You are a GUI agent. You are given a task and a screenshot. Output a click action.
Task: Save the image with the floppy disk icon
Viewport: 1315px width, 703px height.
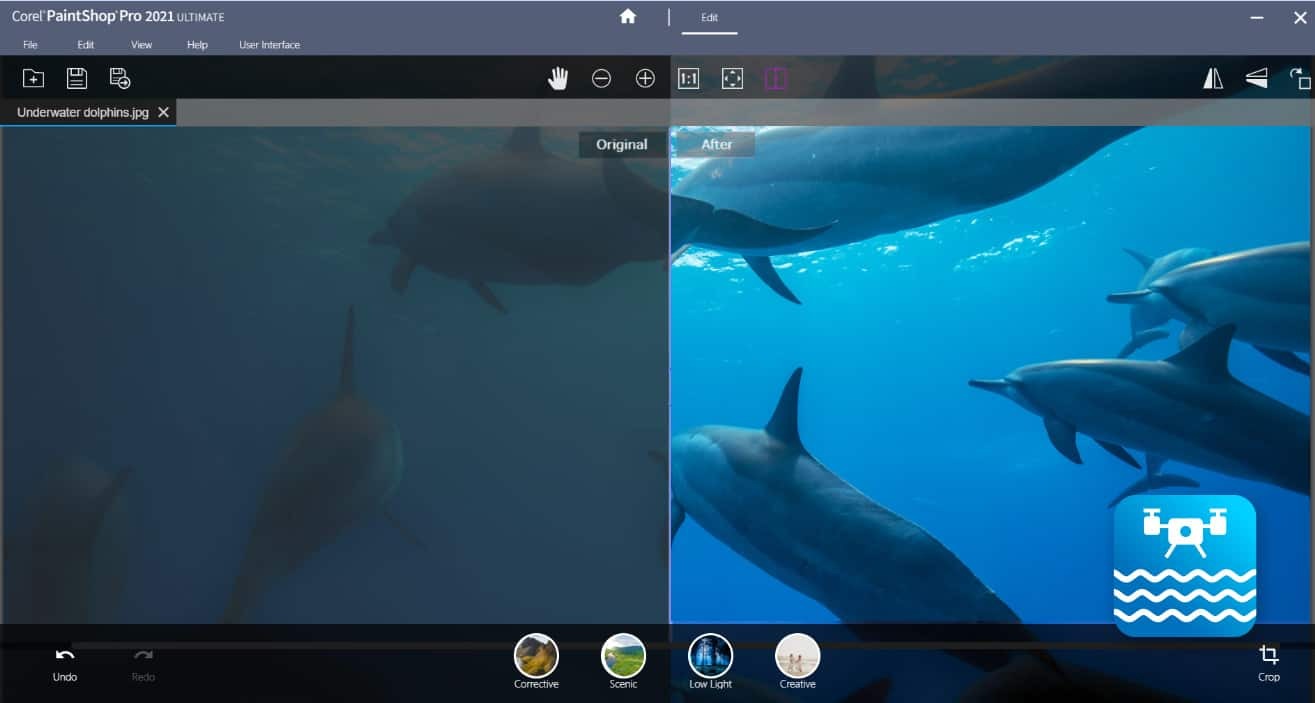tap(77, 79)
